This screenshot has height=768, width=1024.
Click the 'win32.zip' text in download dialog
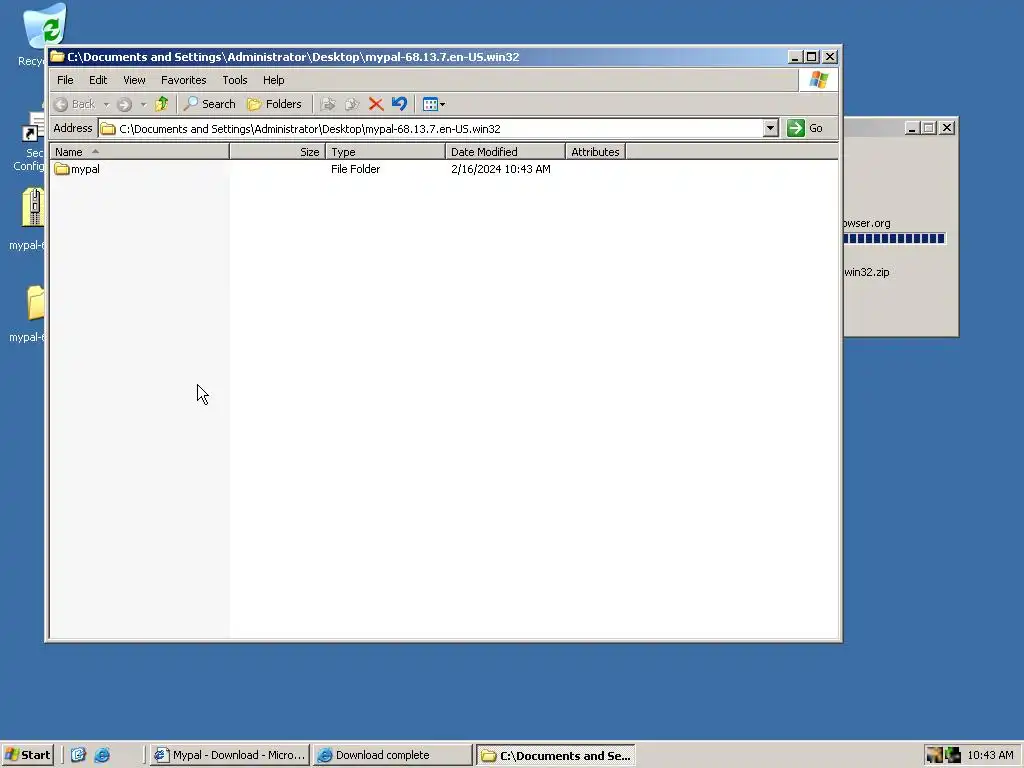[867, 272]
